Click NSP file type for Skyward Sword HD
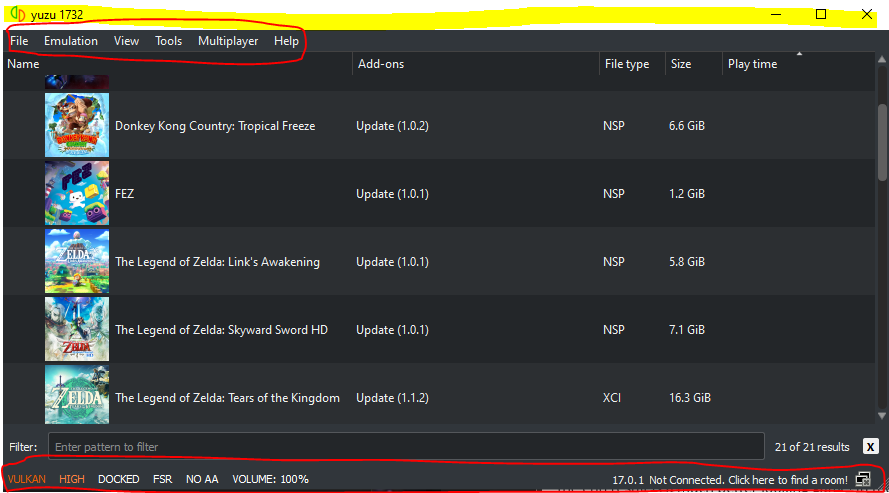The width and height of the screenshot is (889, 493). click(x=613, y=330)
